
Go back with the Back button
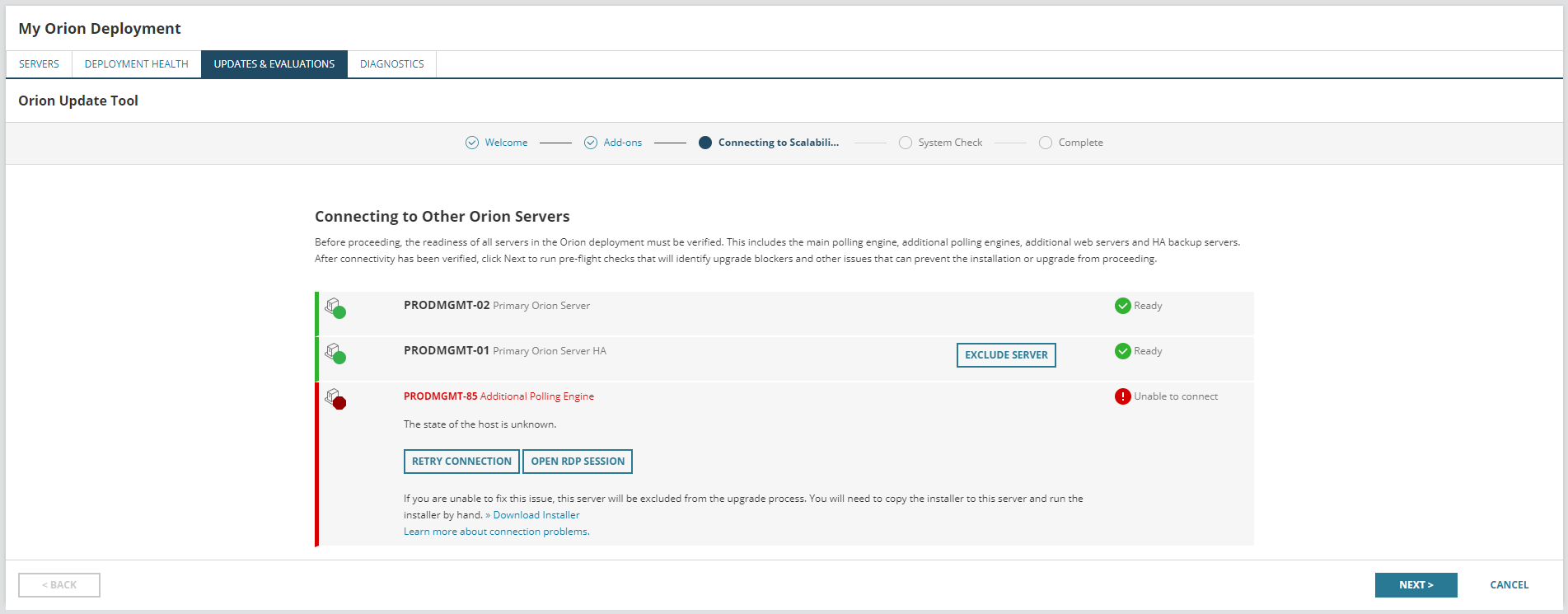pyautogui.click(x=59, y=585)
